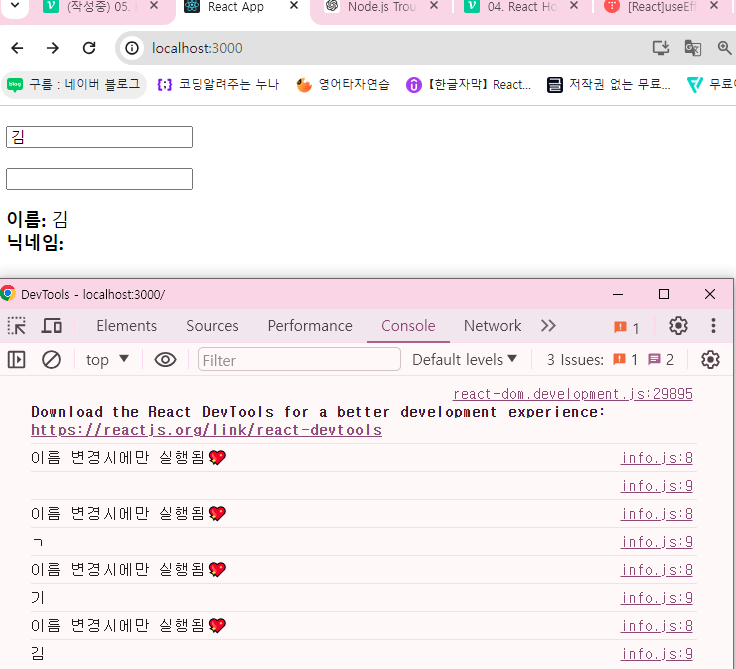Open info.js:8 link in first log row
The image size is (736, 669).
[657, 458]
